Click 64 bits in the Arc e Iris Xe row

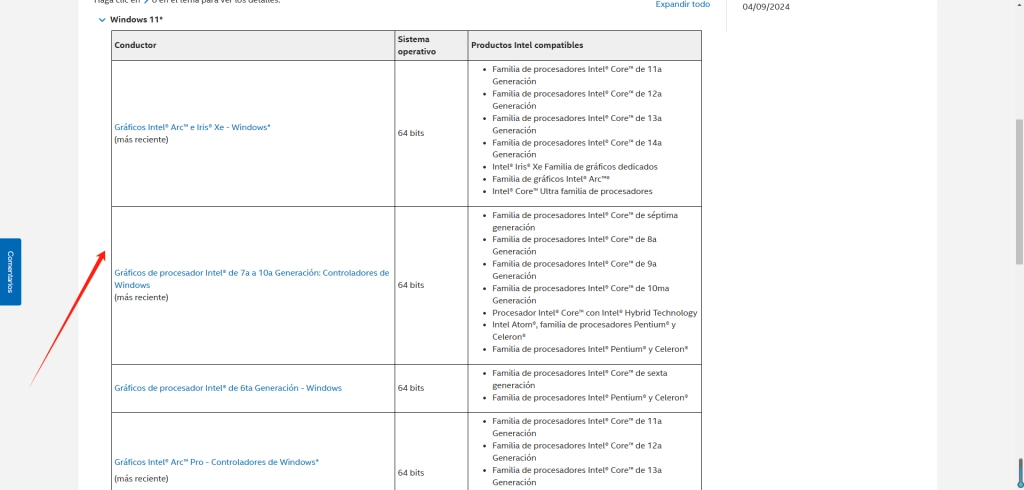411,133
